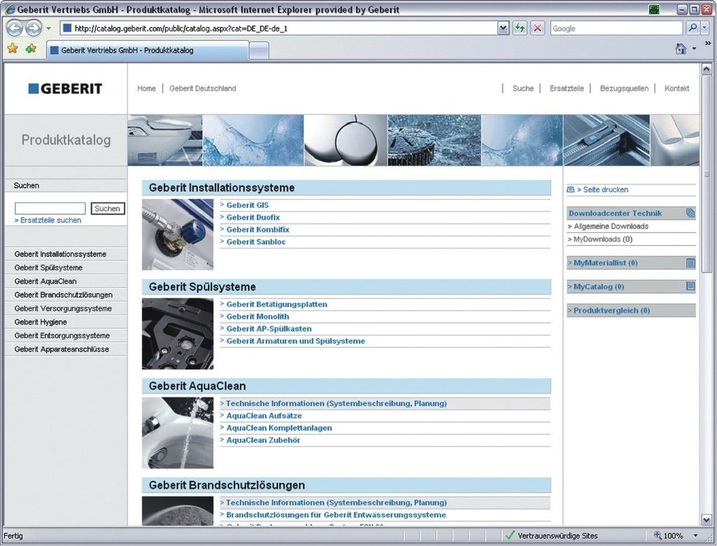Open Ersatzteile in the top navigation
The height and width of the screenshot is (546, 717).
click(566, 88)
